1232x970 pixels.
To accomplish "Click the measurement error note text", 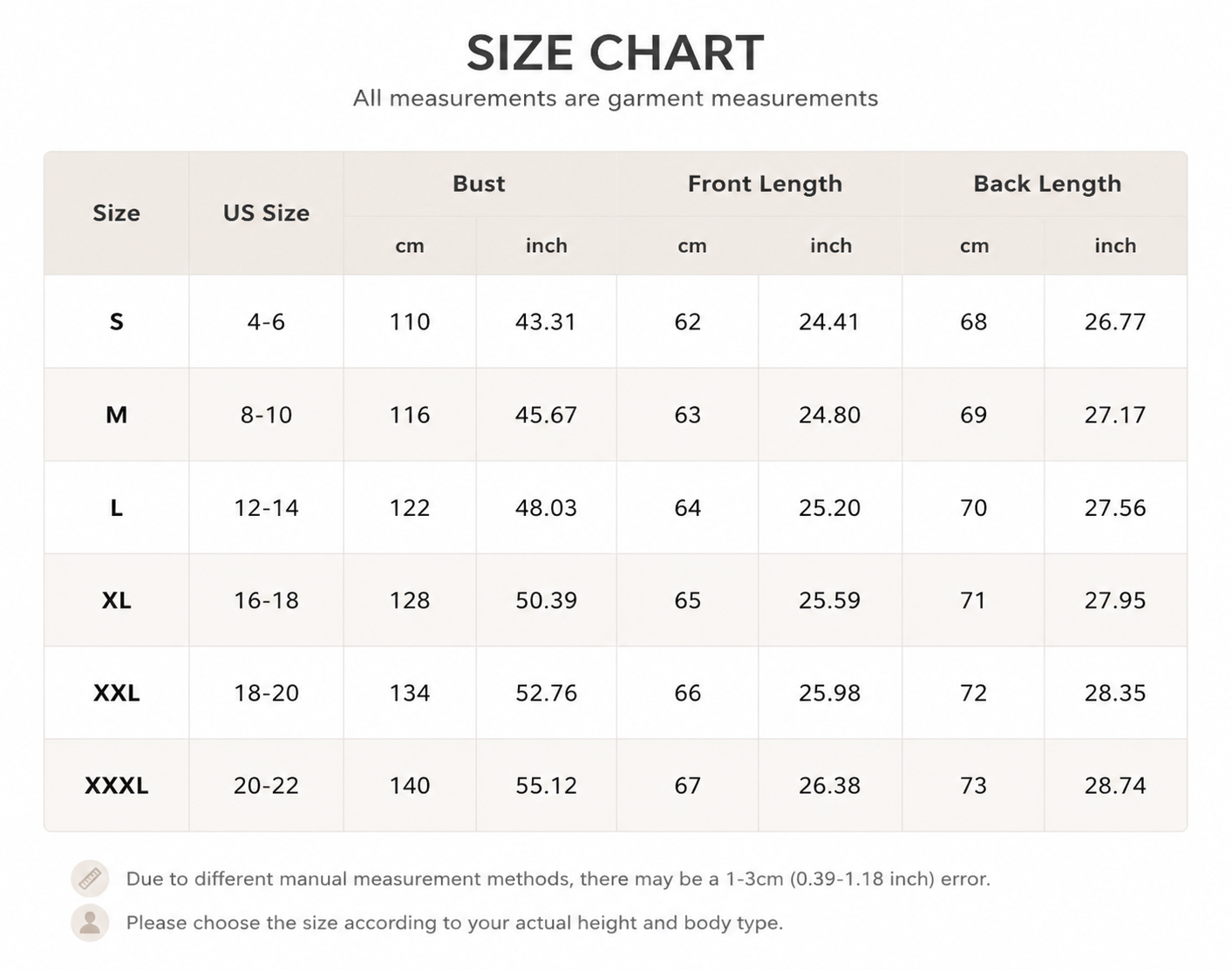I will coord(558,878).
